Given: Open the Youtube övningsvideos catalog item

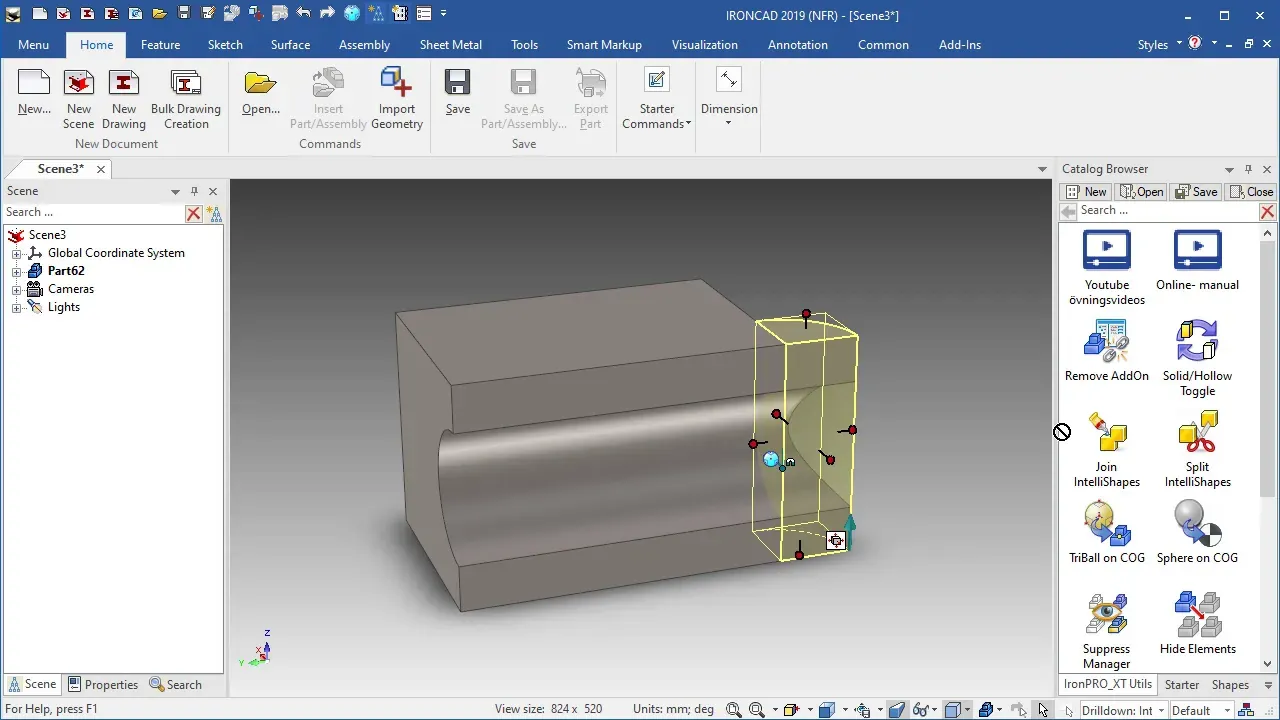Looking at the screenshot, I should (1107, 267).
